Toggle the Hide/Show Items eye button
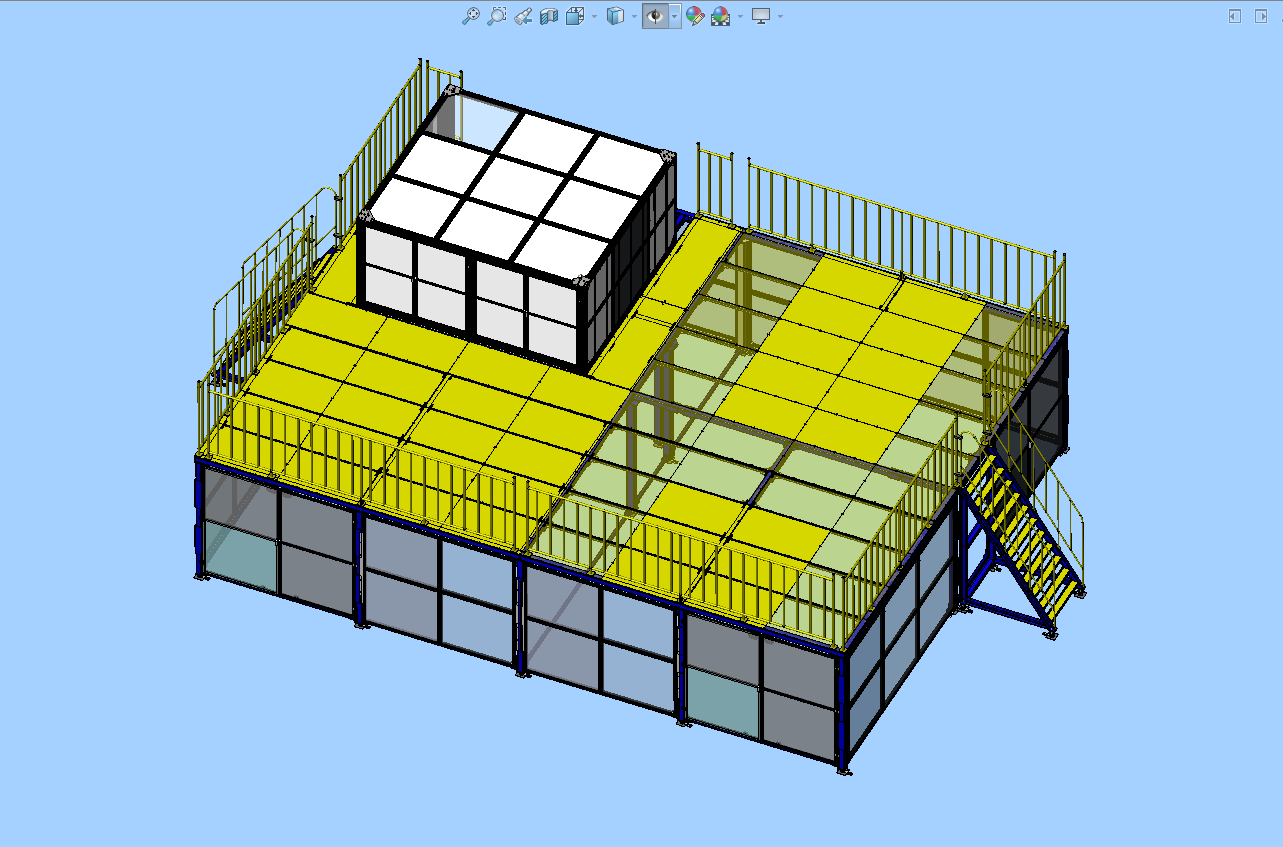1283x847 pixels. click(x=655, y=16)
